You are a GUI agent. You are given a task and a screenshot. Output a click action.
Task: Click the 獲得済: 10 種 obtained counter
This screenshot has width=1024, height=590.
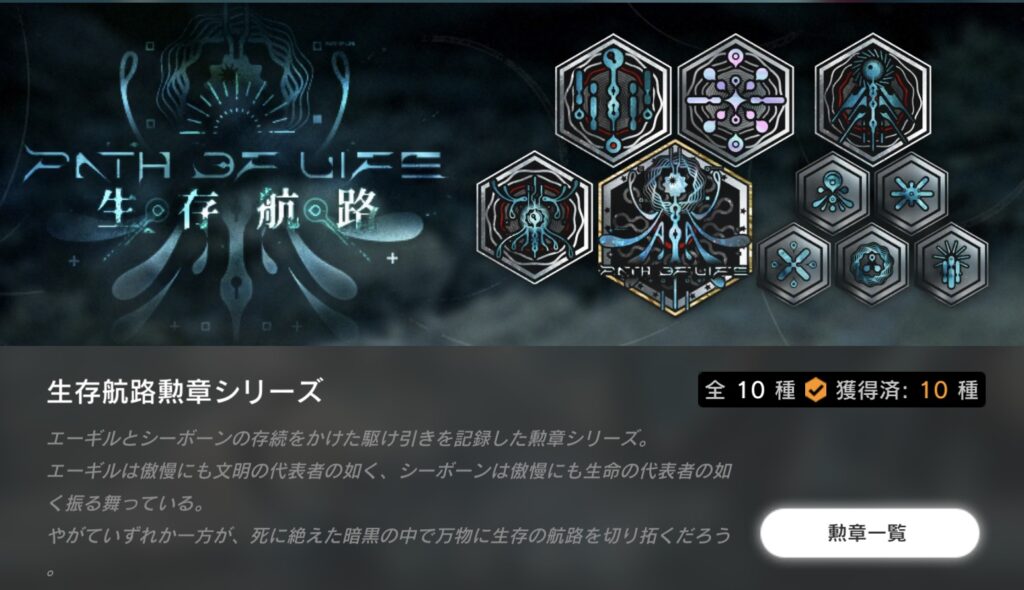pyautogui.click(x=907, y=390)
